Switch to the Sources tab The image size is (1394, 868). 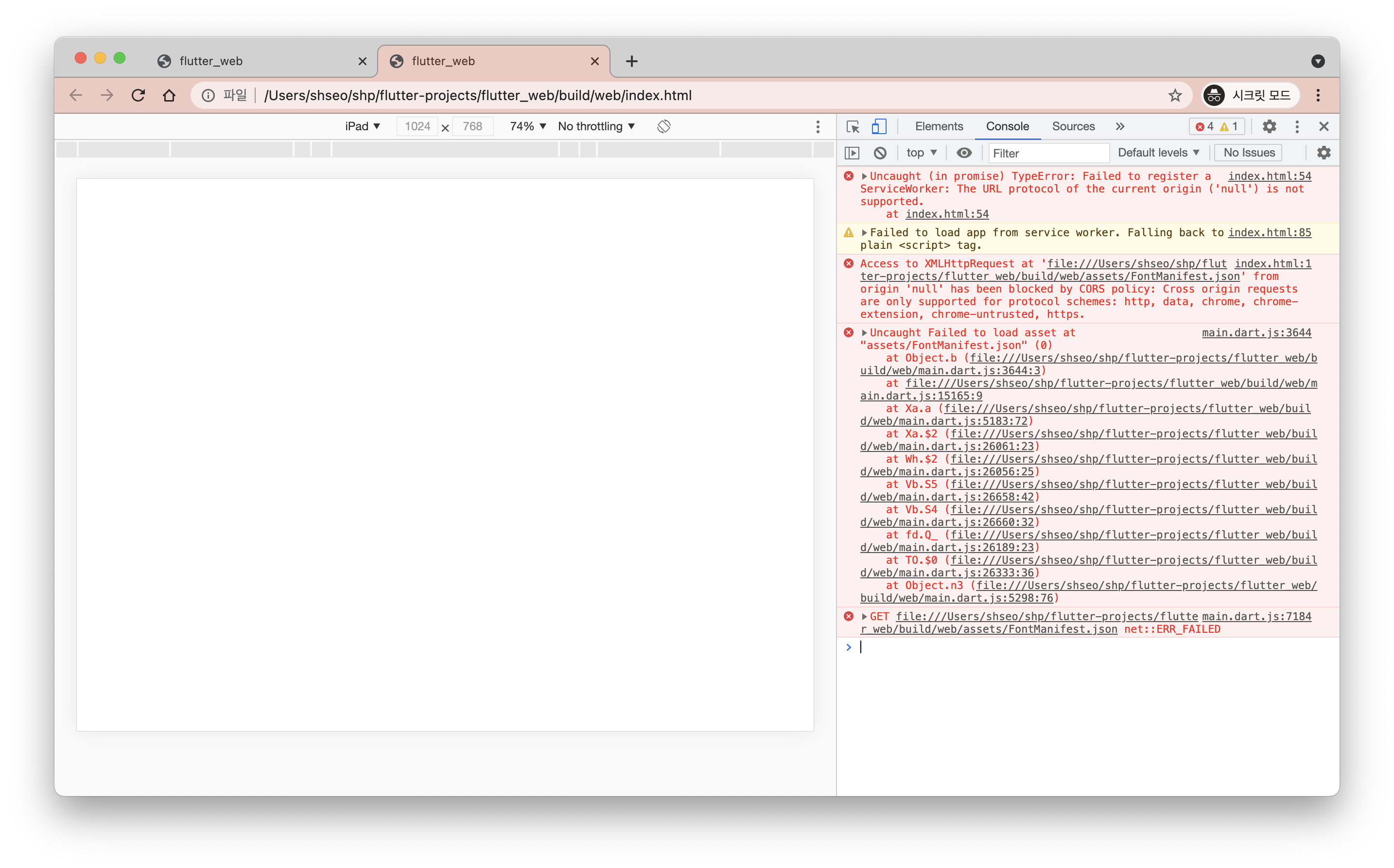point(1073,126)
